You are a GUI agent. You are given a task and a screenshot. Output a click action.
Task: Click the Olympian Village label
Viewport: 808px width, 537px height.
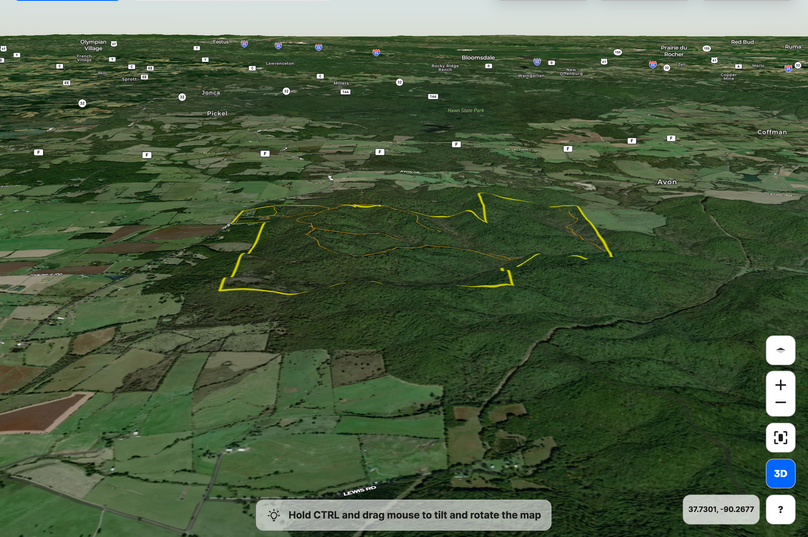tap(93, 45)
